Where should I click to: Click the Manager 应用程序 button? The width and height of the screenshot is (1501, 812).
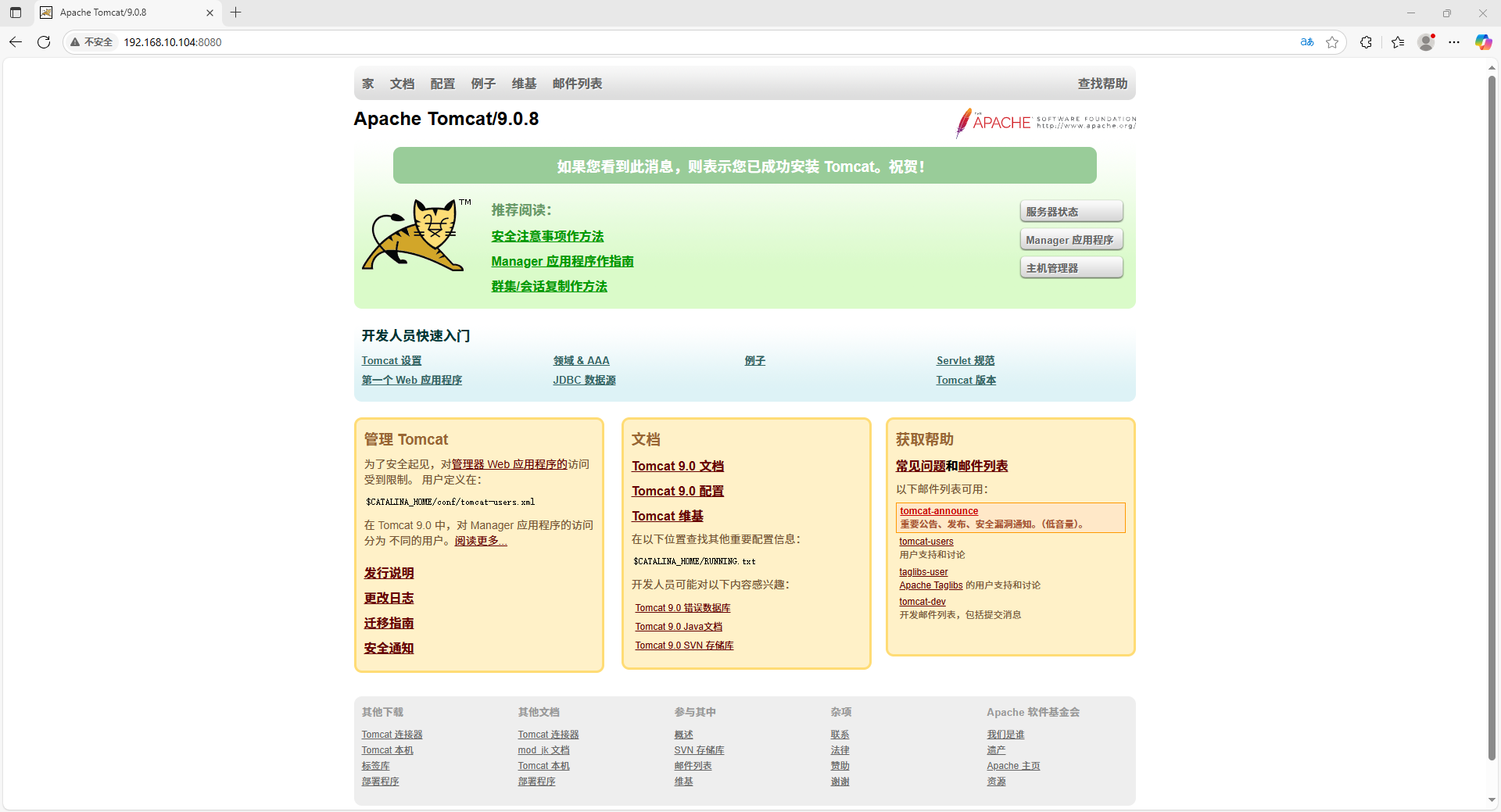[1071, 240]
